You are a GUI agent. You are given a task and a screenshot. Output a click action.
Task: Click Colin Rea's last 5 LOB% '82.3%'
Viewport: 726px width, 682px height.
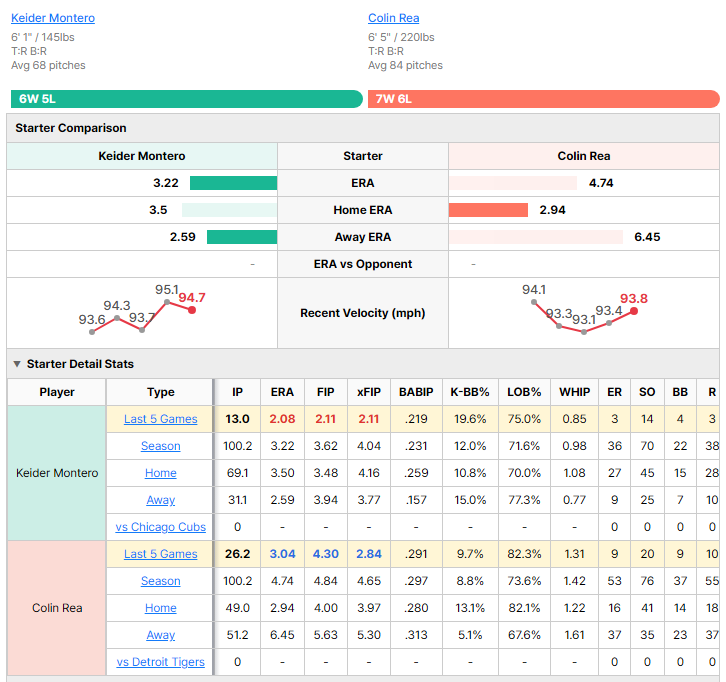click(524, 554)
